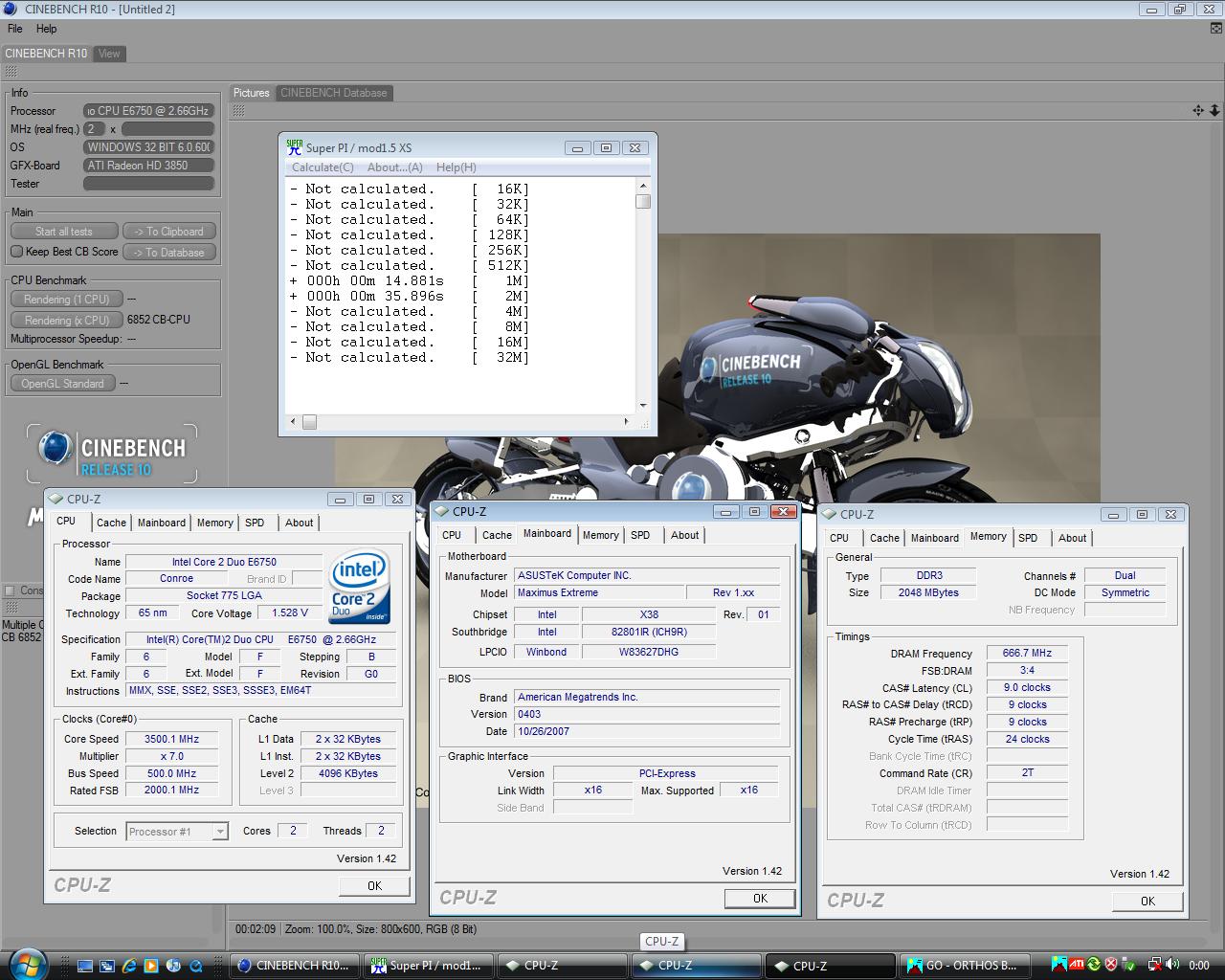Screen dimensions: 1225x980
Task: Switch to CINEBENCH Database tab
Action: pyautogui.click(x=333, y=93)
